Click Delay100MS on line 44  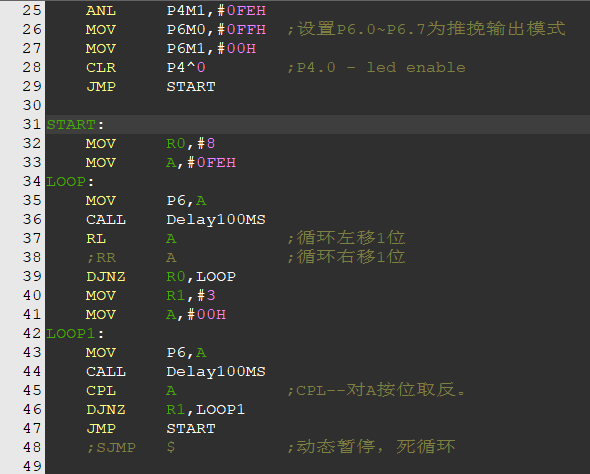coord(216,372)
